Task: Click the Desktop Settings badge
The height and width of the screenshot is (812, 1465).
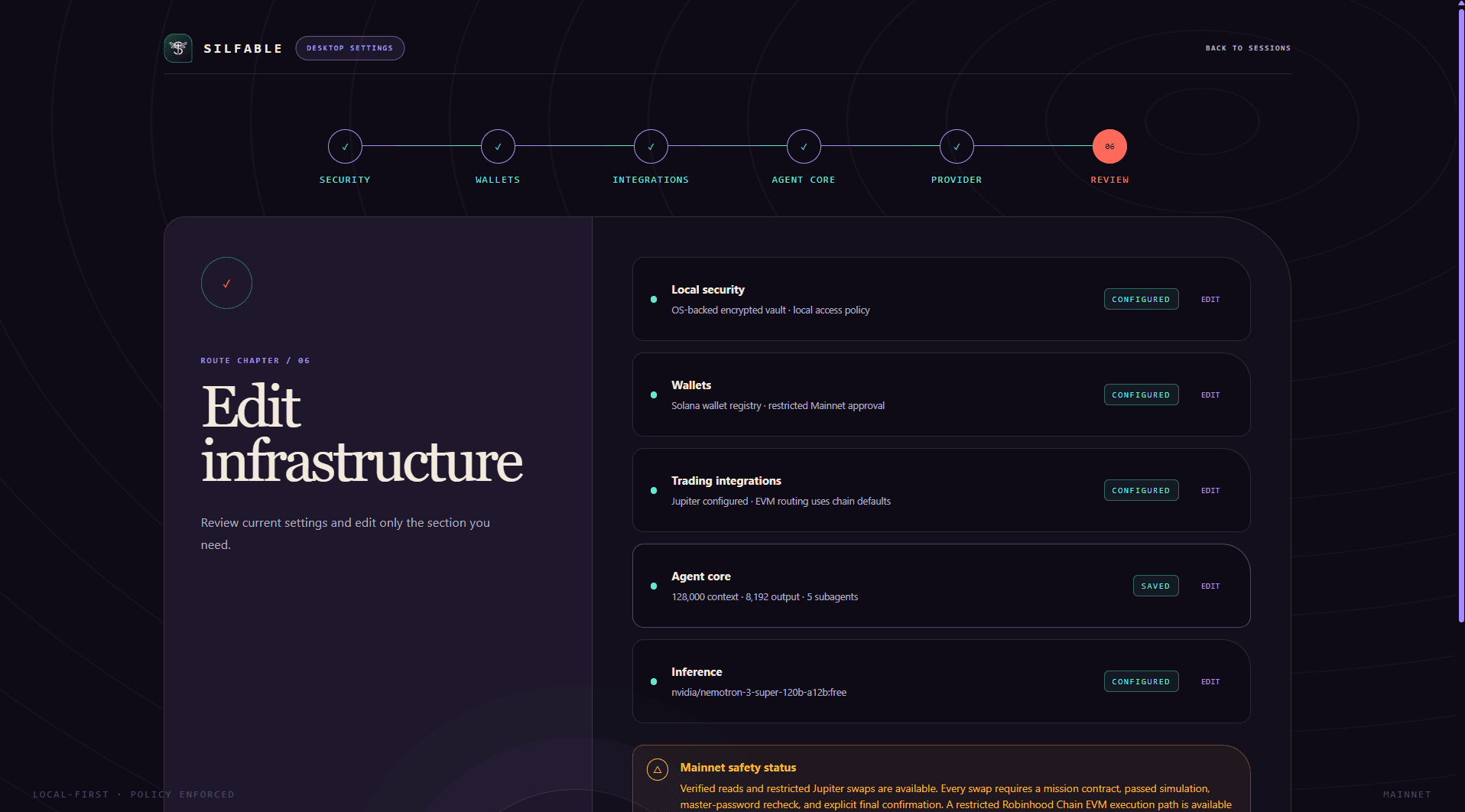Action: click(x=350, y=48)
